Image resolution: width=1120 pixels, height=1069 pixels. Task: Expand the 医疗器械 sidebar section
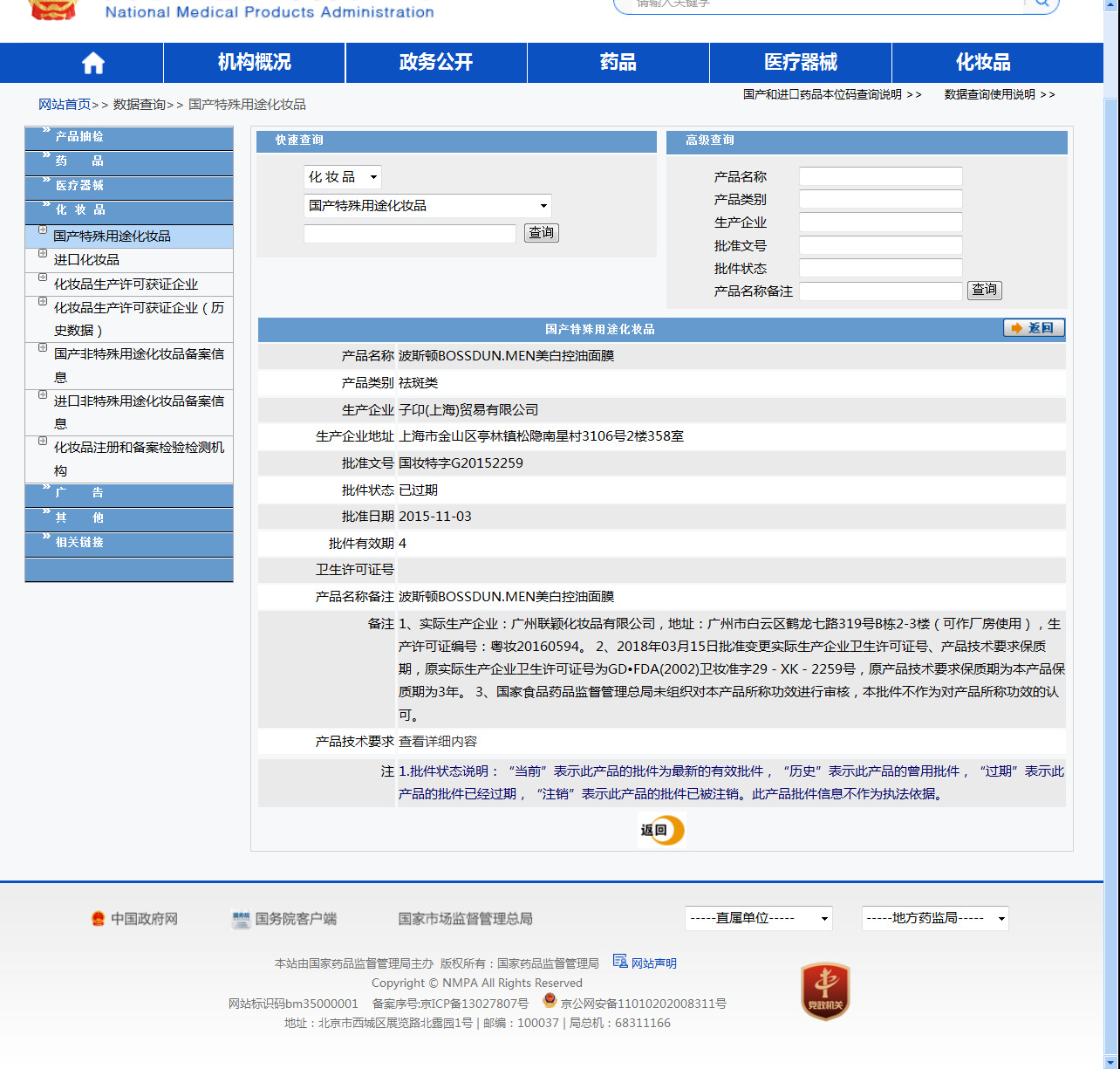click(x=129, y=186)
